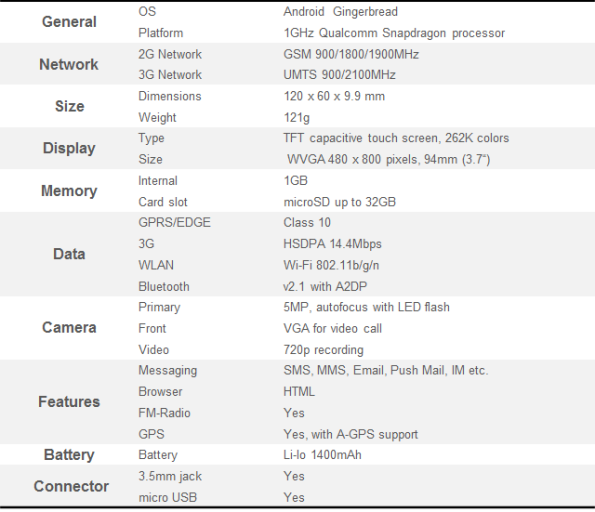Click the General category heading

(x=69, y=22)
